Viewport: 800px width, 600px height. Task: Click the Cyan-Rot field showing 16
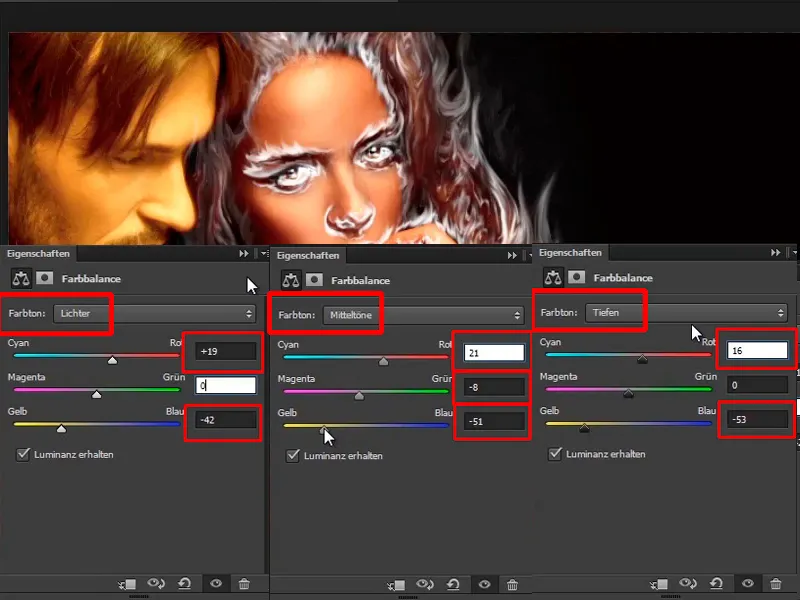pos(757,351)
